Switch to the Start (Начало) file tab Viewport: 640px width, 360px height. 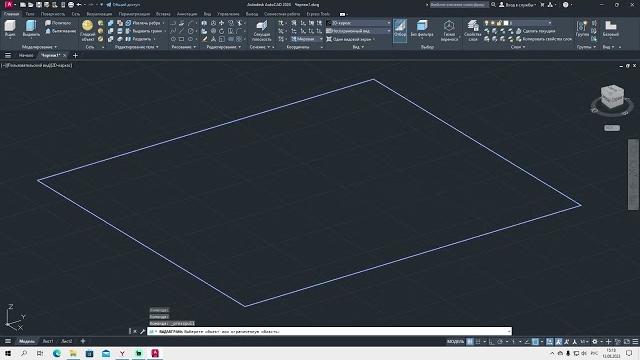tap(26, 56)
